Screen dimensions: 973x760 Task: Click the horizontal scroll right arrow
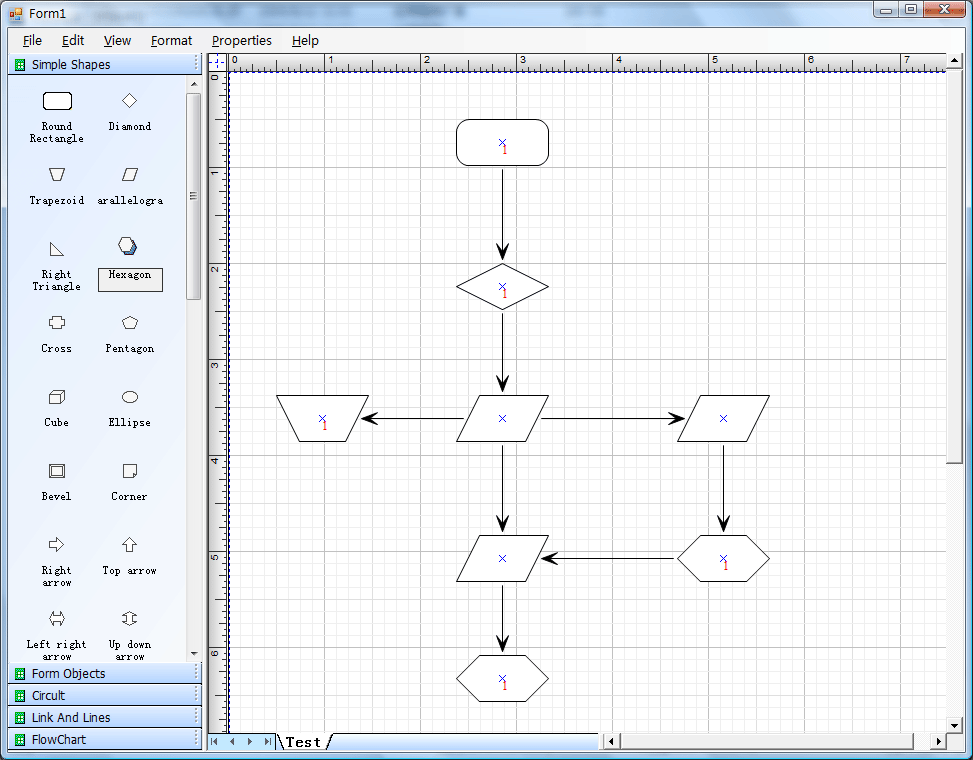tap(938, 741)
